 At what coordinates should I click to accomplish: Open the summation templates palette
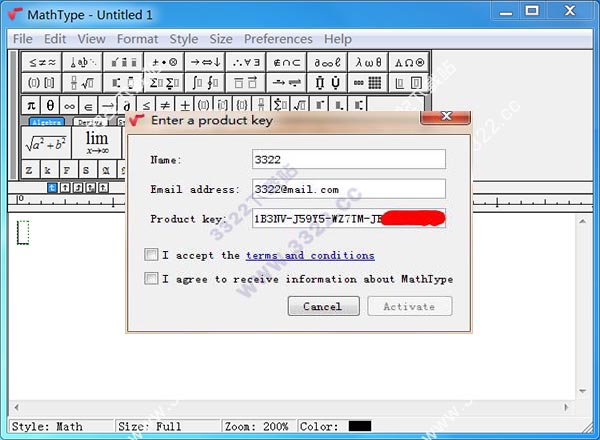click(x=164, y=83)
